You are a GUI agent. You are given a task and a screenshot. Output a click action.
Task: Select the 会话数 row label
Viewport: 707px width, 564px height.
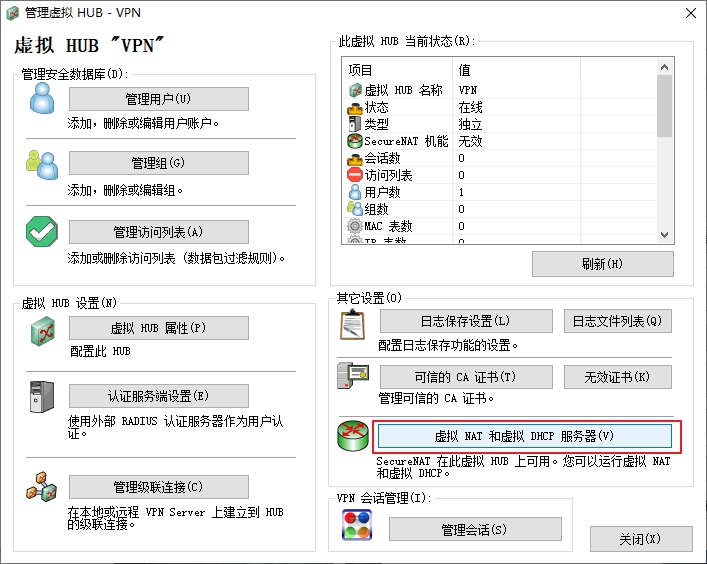[382, 158]
